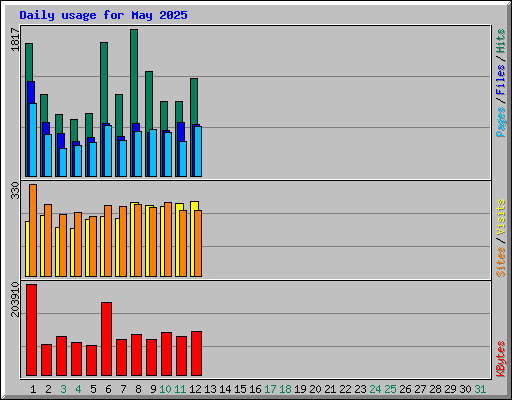Click the orange sites bar for day 1
The height and width of the screenshot is (400, 512).
[x=33, y=230]
